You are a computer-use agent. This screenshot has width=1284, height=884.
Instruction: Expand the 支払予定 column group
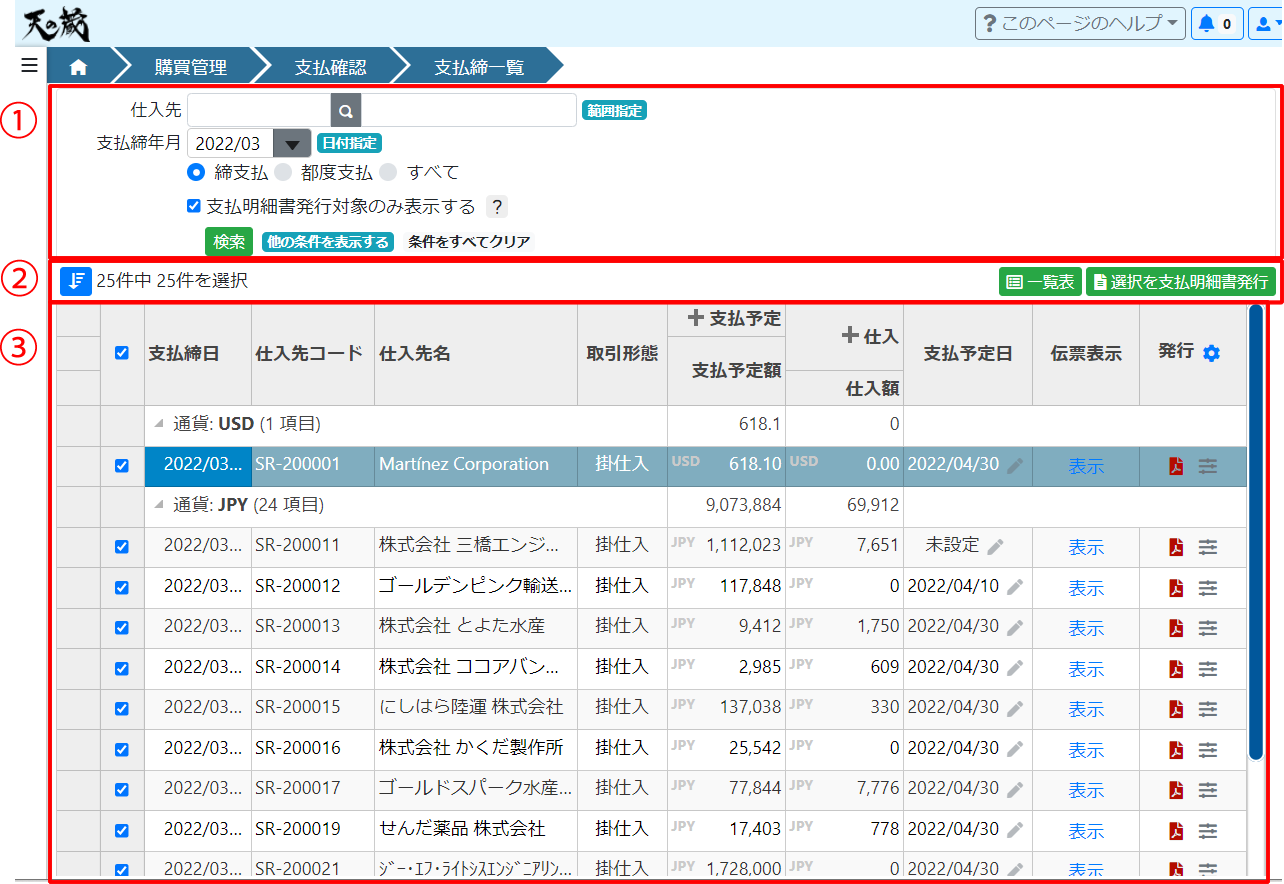click(x=696, y=318)
